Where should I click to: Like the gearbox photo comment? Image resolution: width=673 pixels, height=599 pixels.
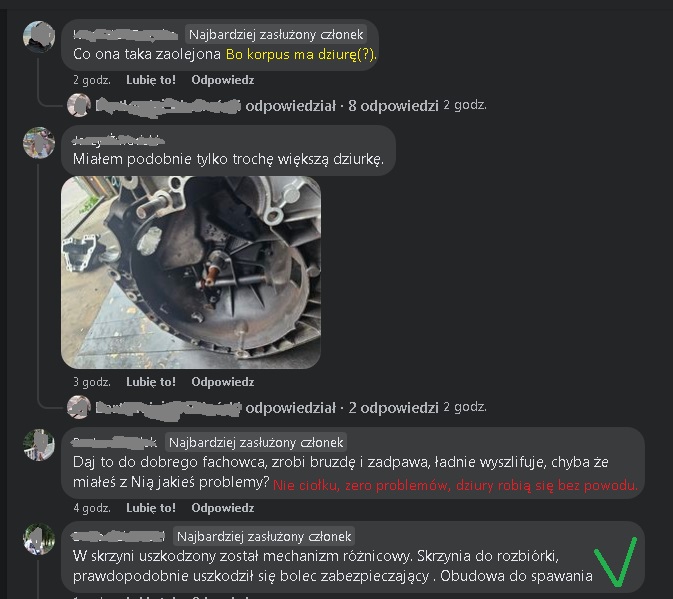151,382
